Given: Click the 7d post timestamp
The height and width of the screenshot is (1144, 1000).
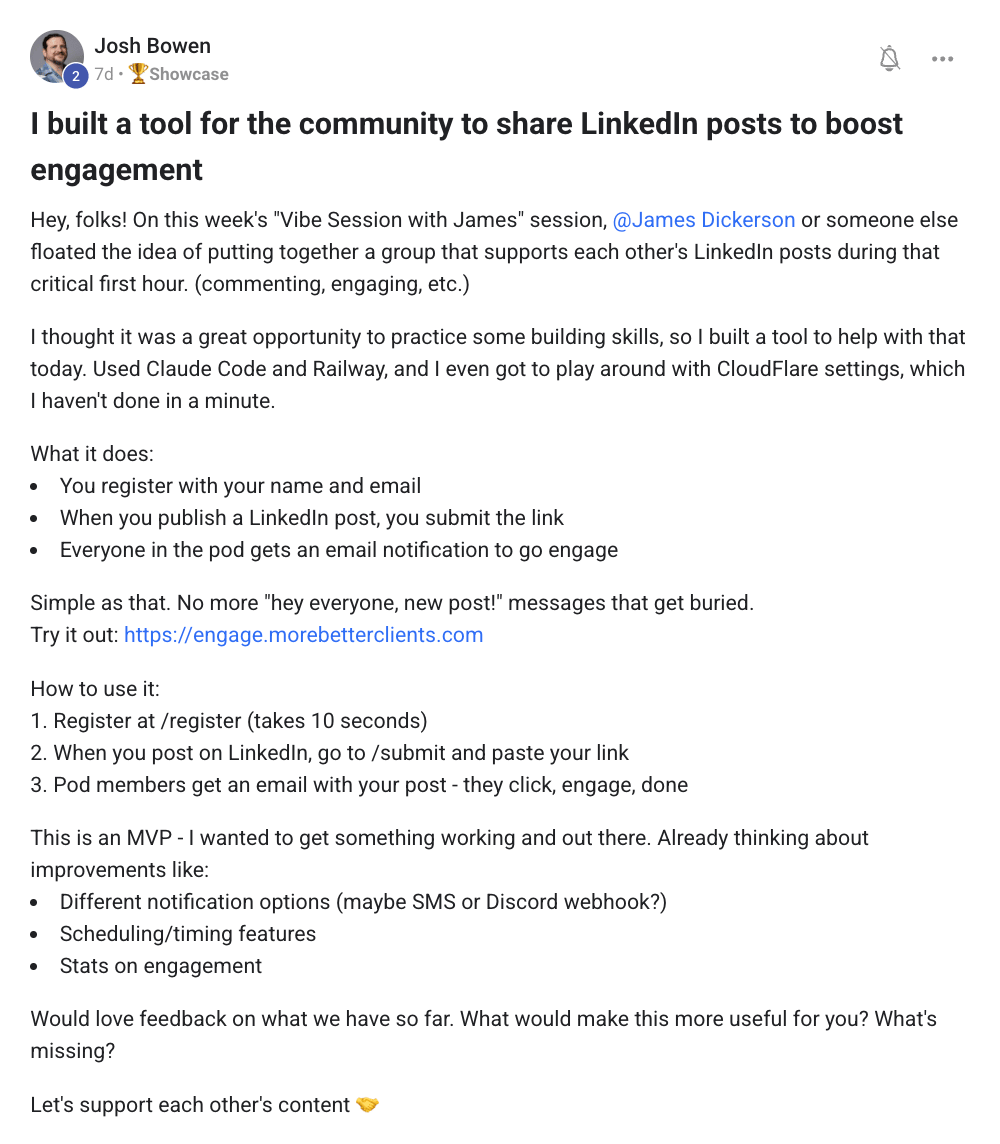Looking at the screenshot, I should coord(104,74).
